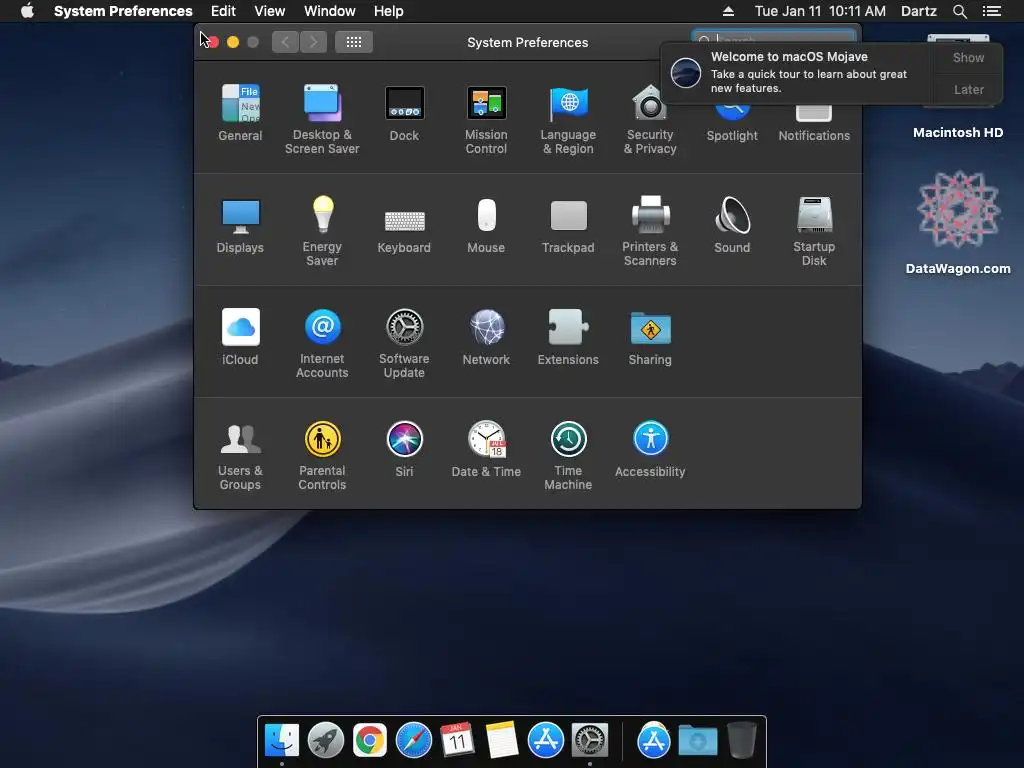
Task: Open Notification Center from menu bar
Action: click(x=991, y=11)
